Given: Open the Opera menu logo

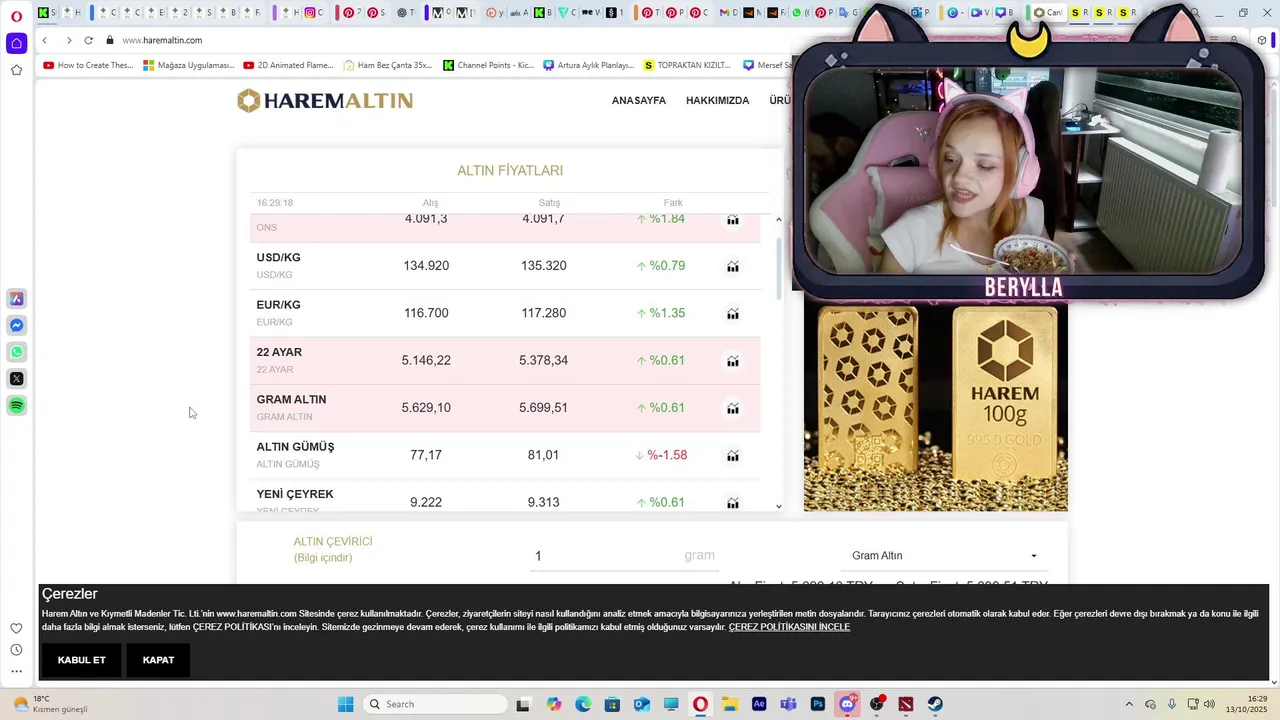Looking at the screenshot, I should click(16, 15).
